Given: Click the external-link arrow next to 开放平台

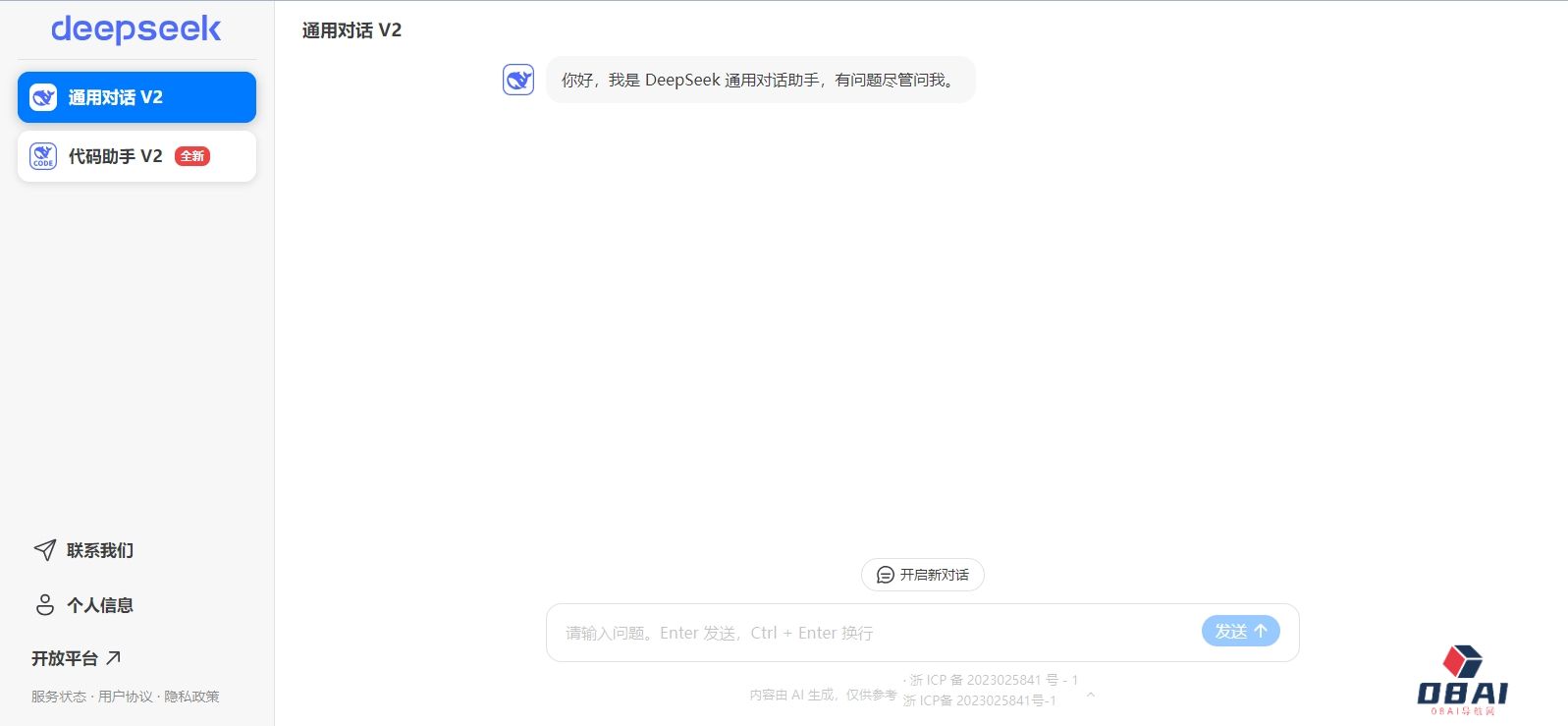Looking at the screenshot, I should click(x=113, y=658).
